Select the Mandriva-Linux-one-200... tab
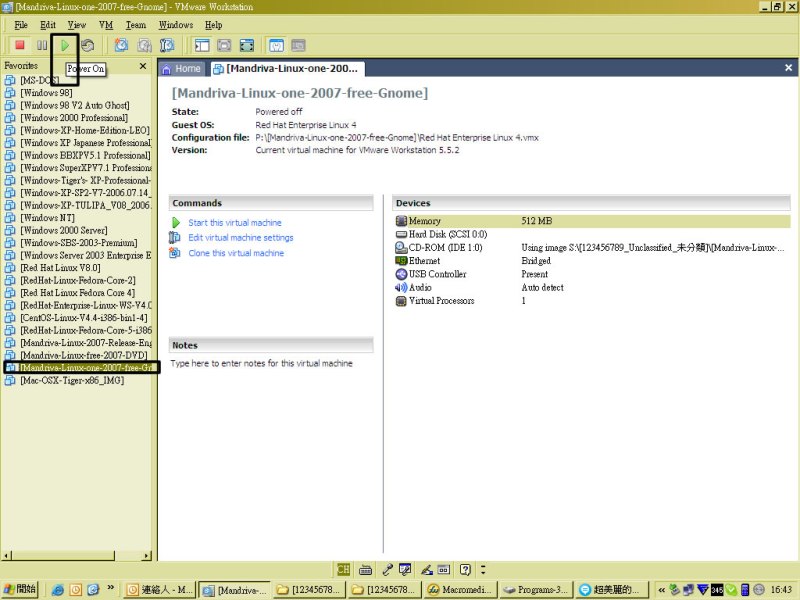This screenshot has width=800, height=600. coord(287,68)
